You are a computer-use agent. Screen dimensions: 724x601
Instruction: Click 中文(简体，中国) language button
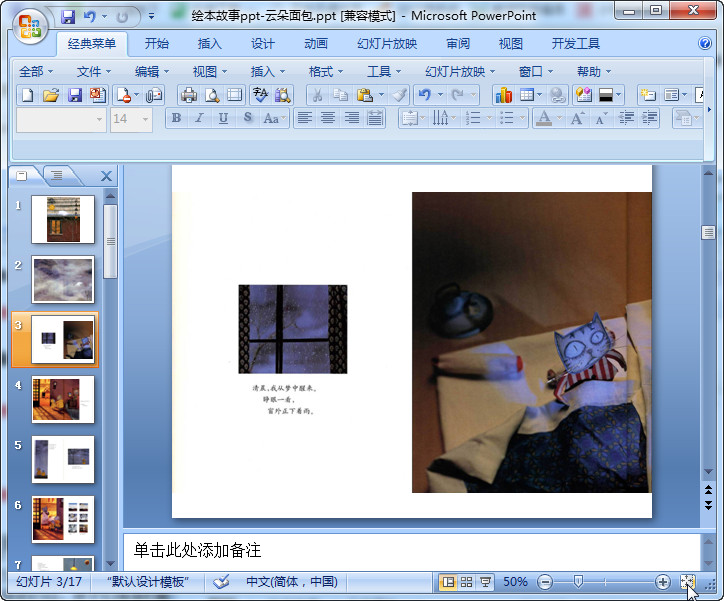pyautogui.click(x=292, y=582)
